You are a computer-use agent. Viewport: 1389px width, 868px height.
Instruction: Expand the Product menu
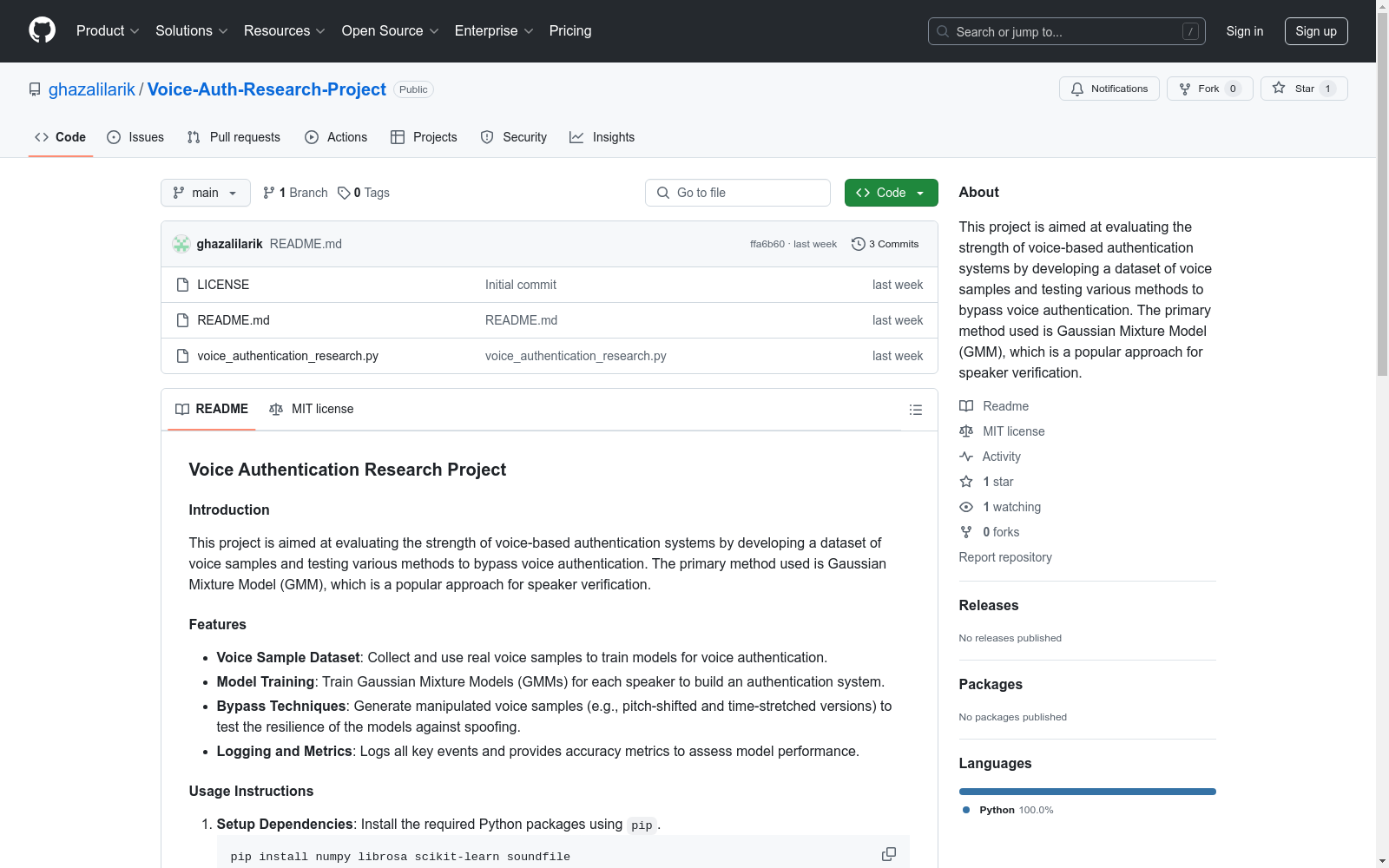click(108, 30)
